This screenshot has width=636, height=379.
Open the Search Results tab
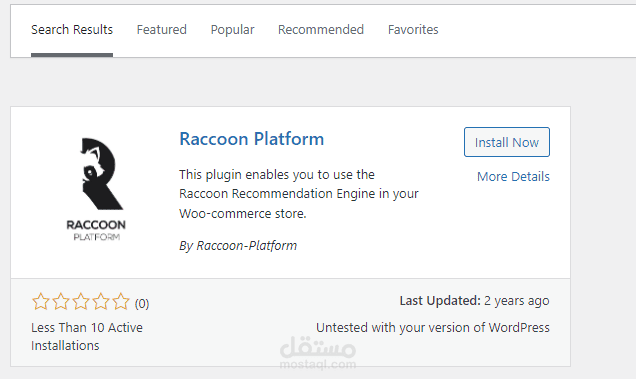(x=72, y=30)
